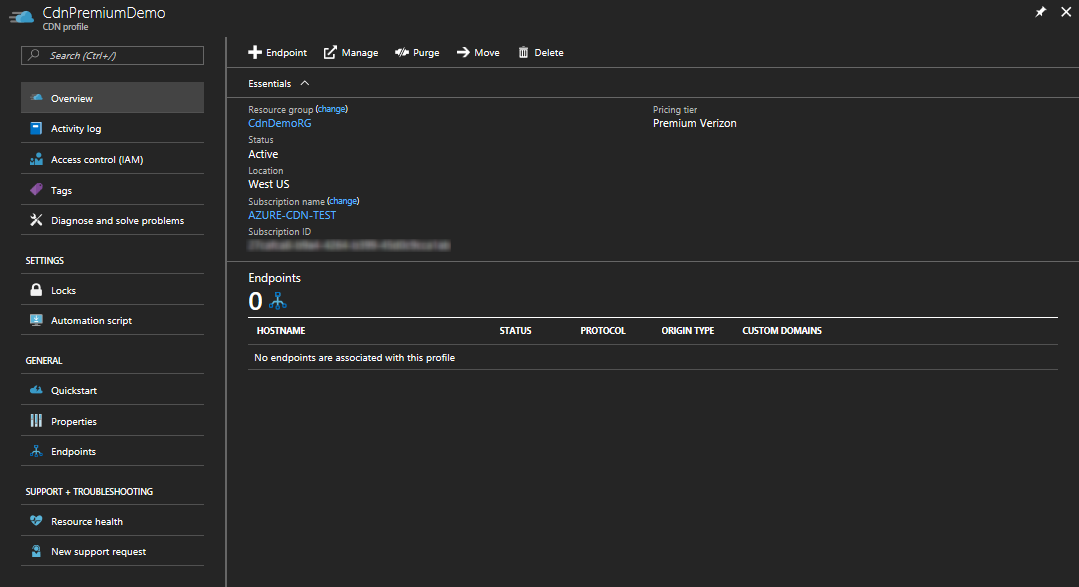Collapse the Essentials section chevron

tap(305, 83)
